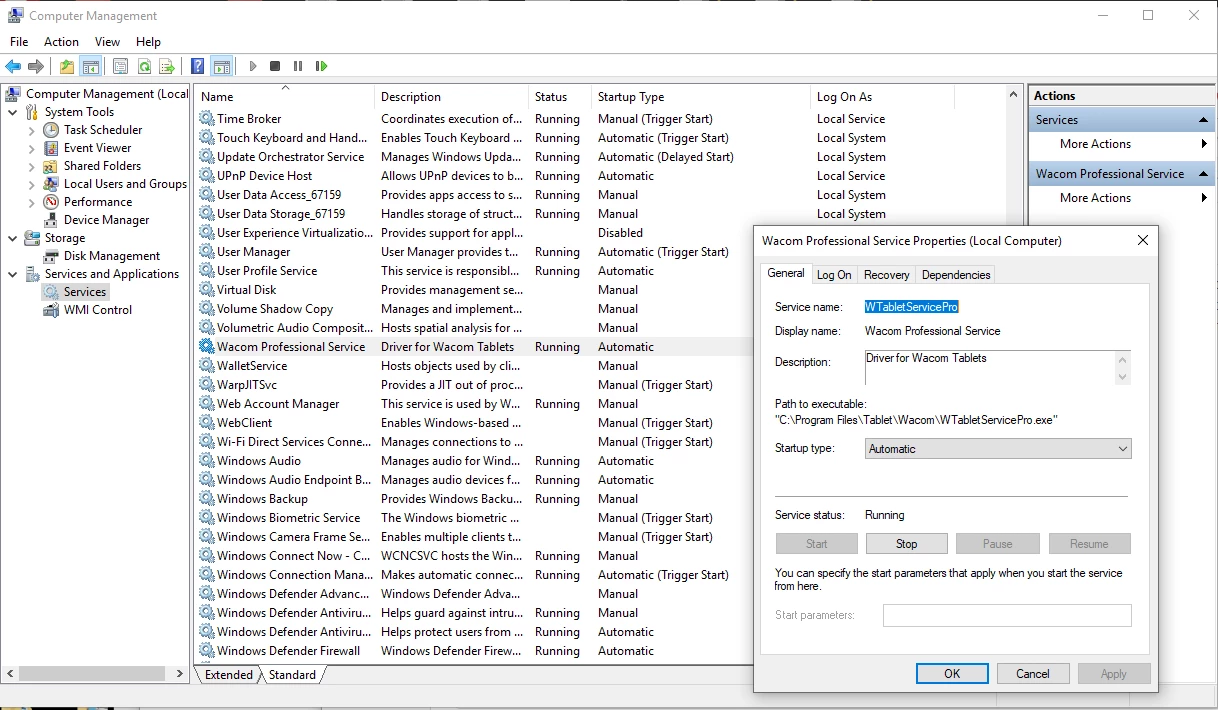
Task: Select Task Scheduler in the tree
Action: click(103, 130)
